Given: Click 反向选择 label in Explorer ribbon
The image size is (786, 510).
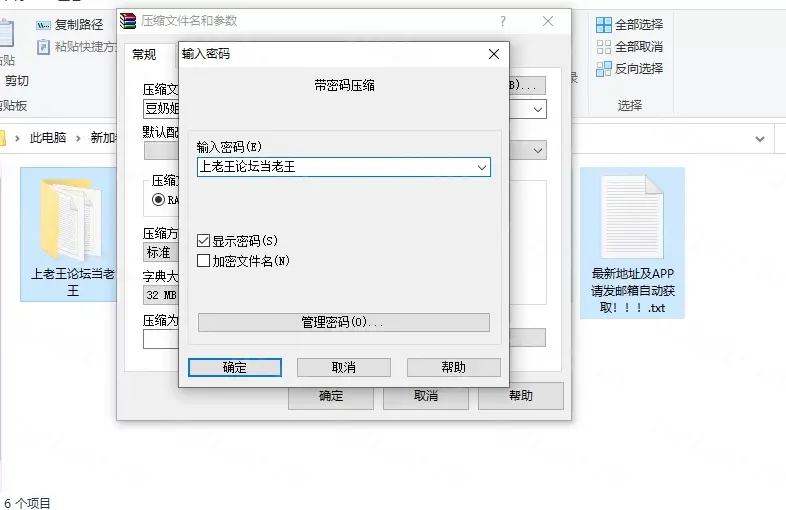Looking at the screenshot, I should point(639,69).
